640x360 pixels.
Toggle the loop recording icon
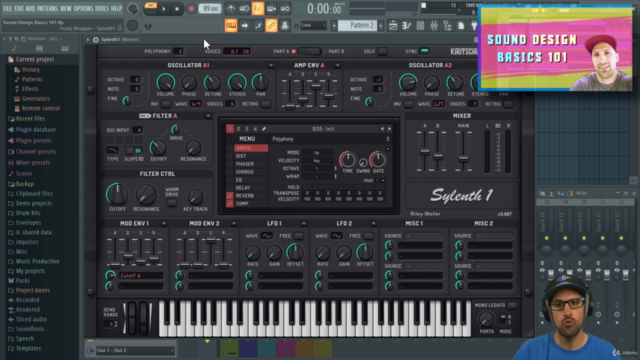tap(285, 9)
